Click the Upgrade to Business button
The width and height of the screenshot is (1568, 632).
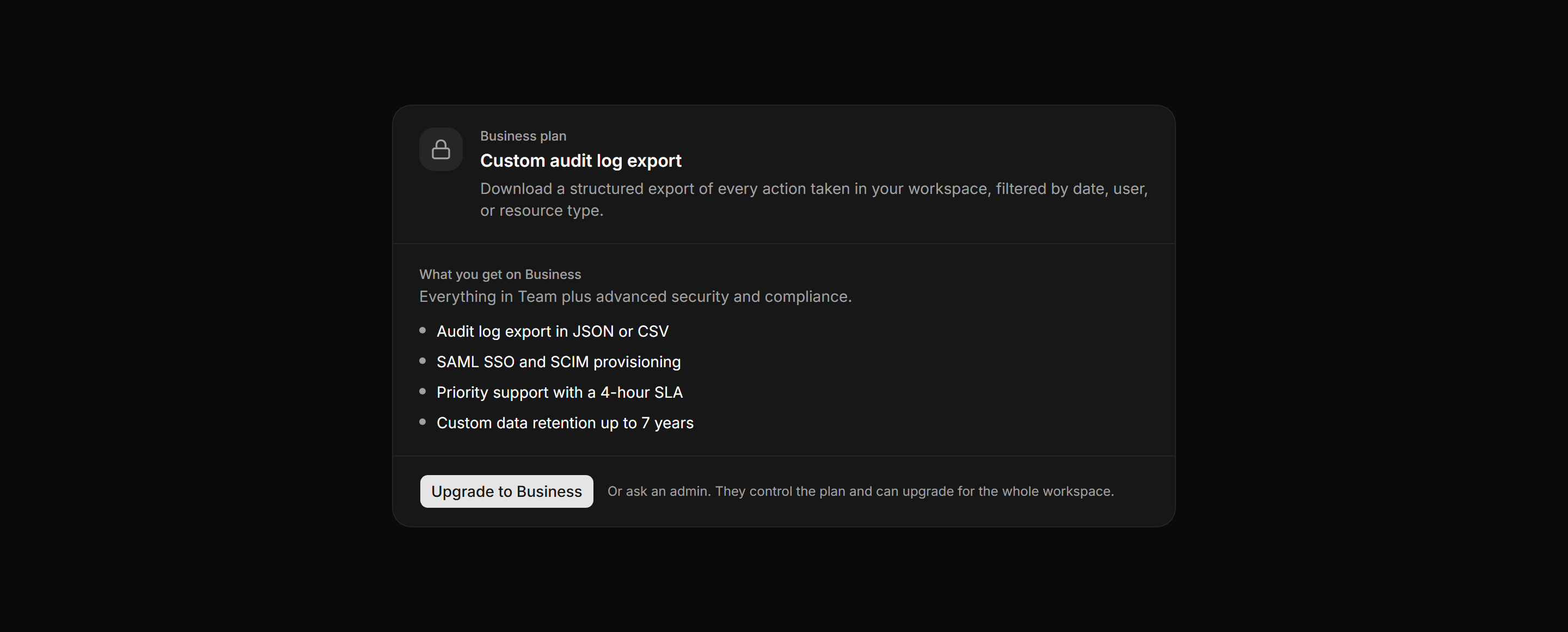coord(506,491)
